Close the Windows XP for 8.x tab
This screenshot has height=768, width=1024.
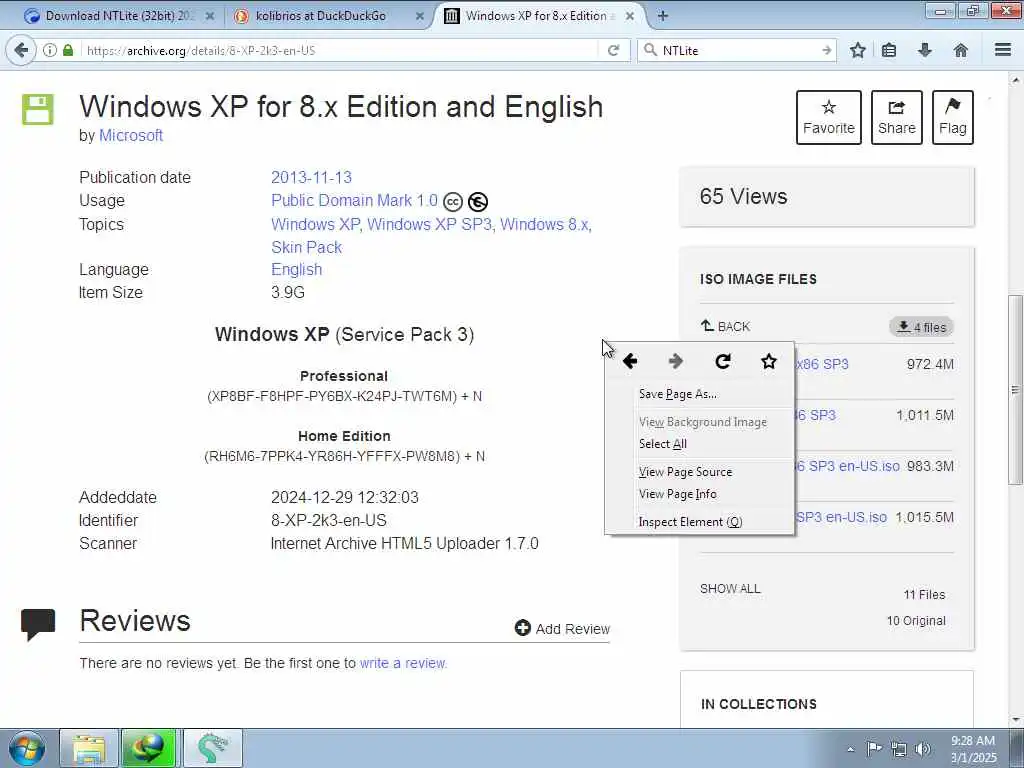coord(630,16)
